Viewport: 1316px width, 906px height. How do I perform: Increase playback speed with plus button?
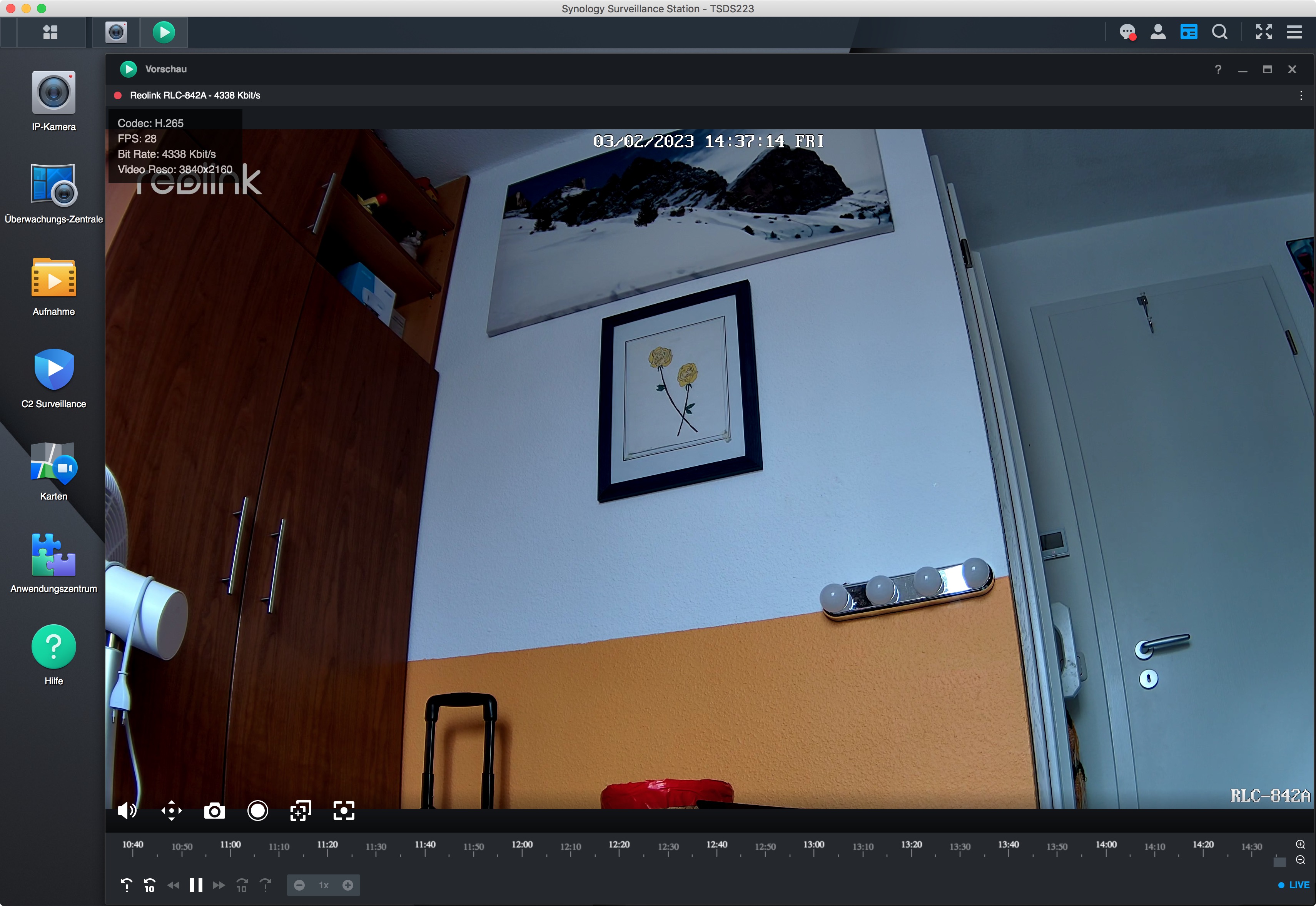click(348, 886)
